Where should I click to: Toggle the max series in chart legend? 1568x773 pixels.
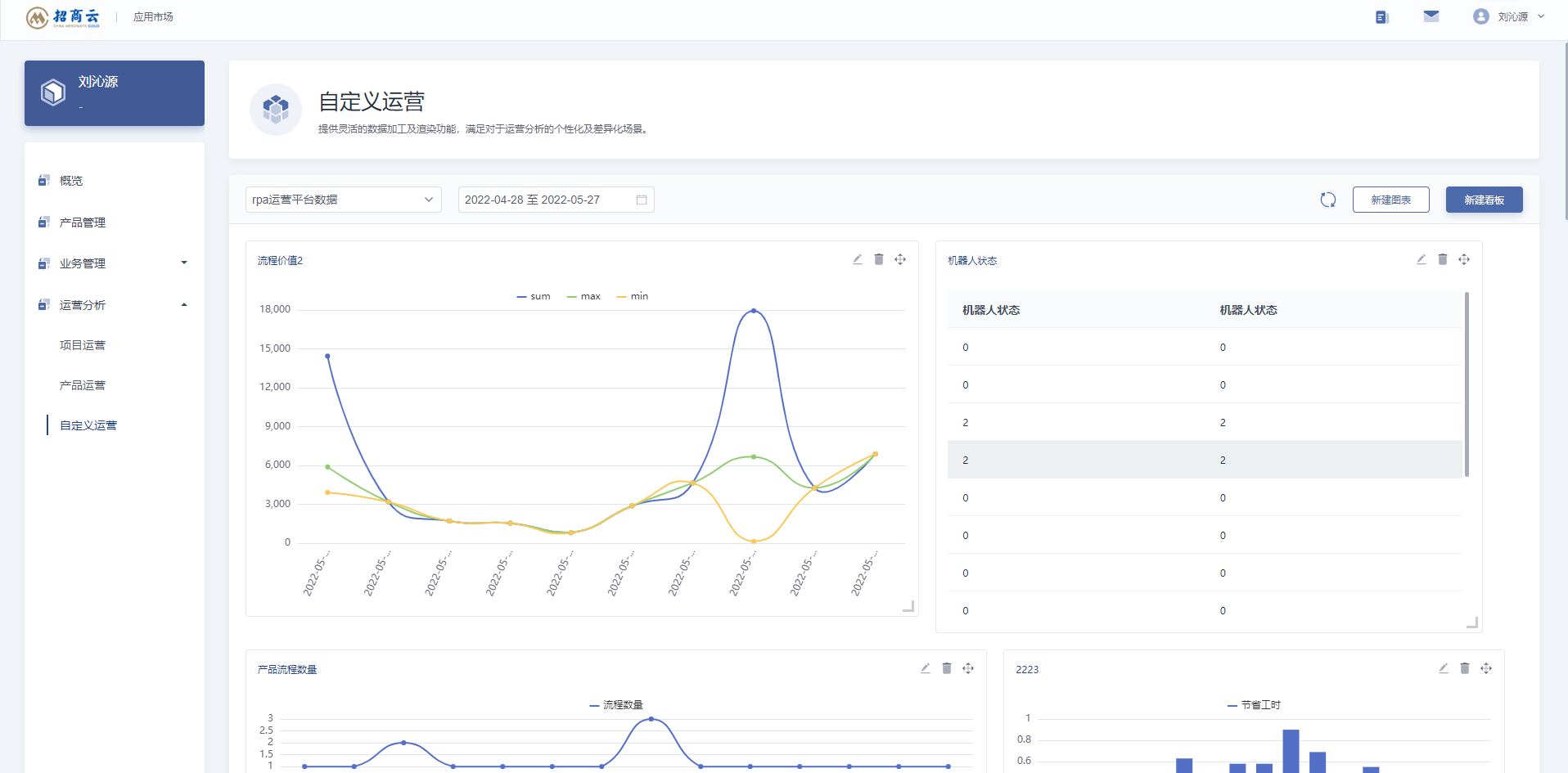[583, 296]
